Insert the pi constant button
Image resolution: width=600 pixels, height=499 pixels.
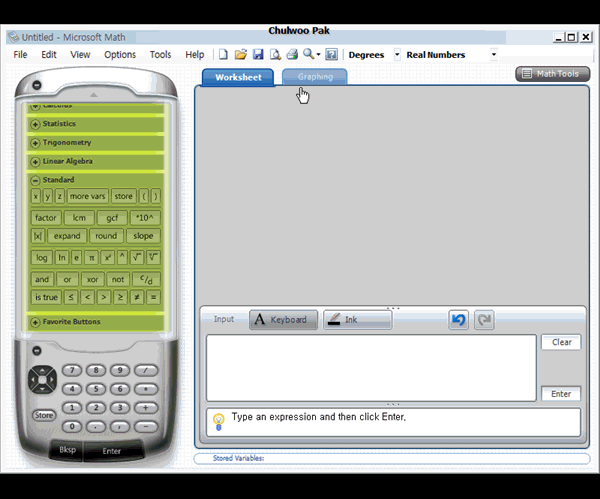coord(91,258)
